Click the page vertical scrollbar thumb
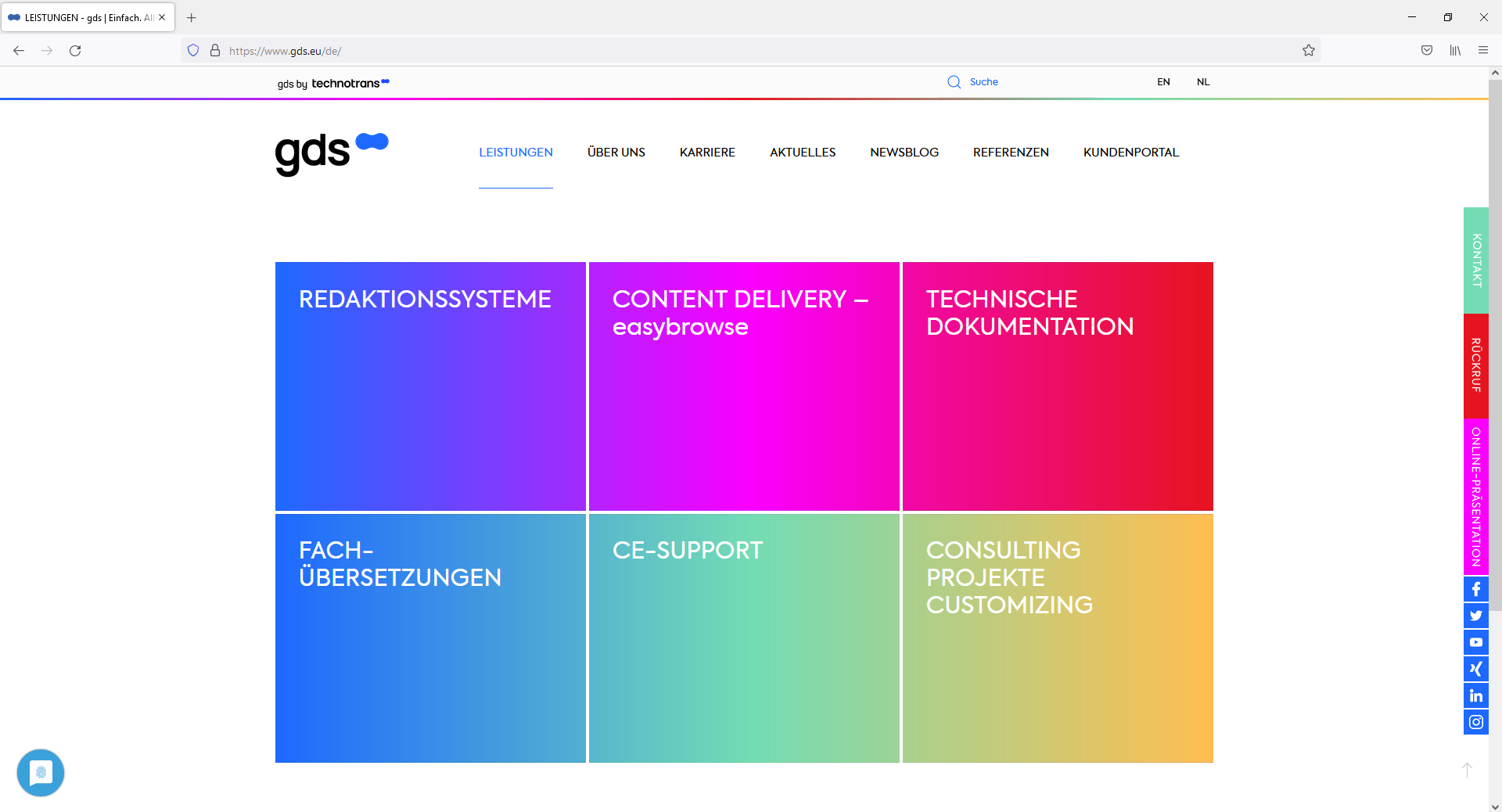Image resolution: width=1502 pixels, height=812 pixels. pyautogui.click(x=1495, y=344)
